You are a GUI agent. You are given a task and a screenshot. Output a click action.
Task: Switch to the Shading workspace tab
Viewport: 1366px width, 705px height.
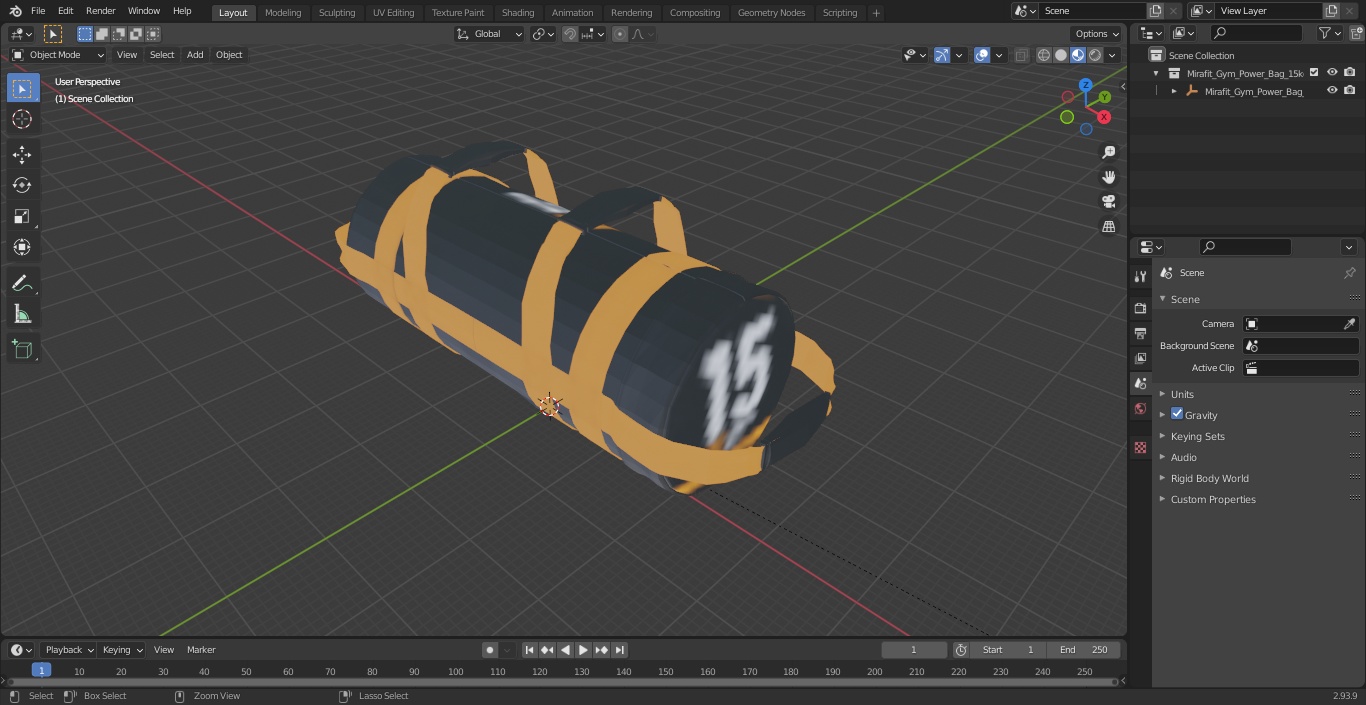tap(518, 12)
